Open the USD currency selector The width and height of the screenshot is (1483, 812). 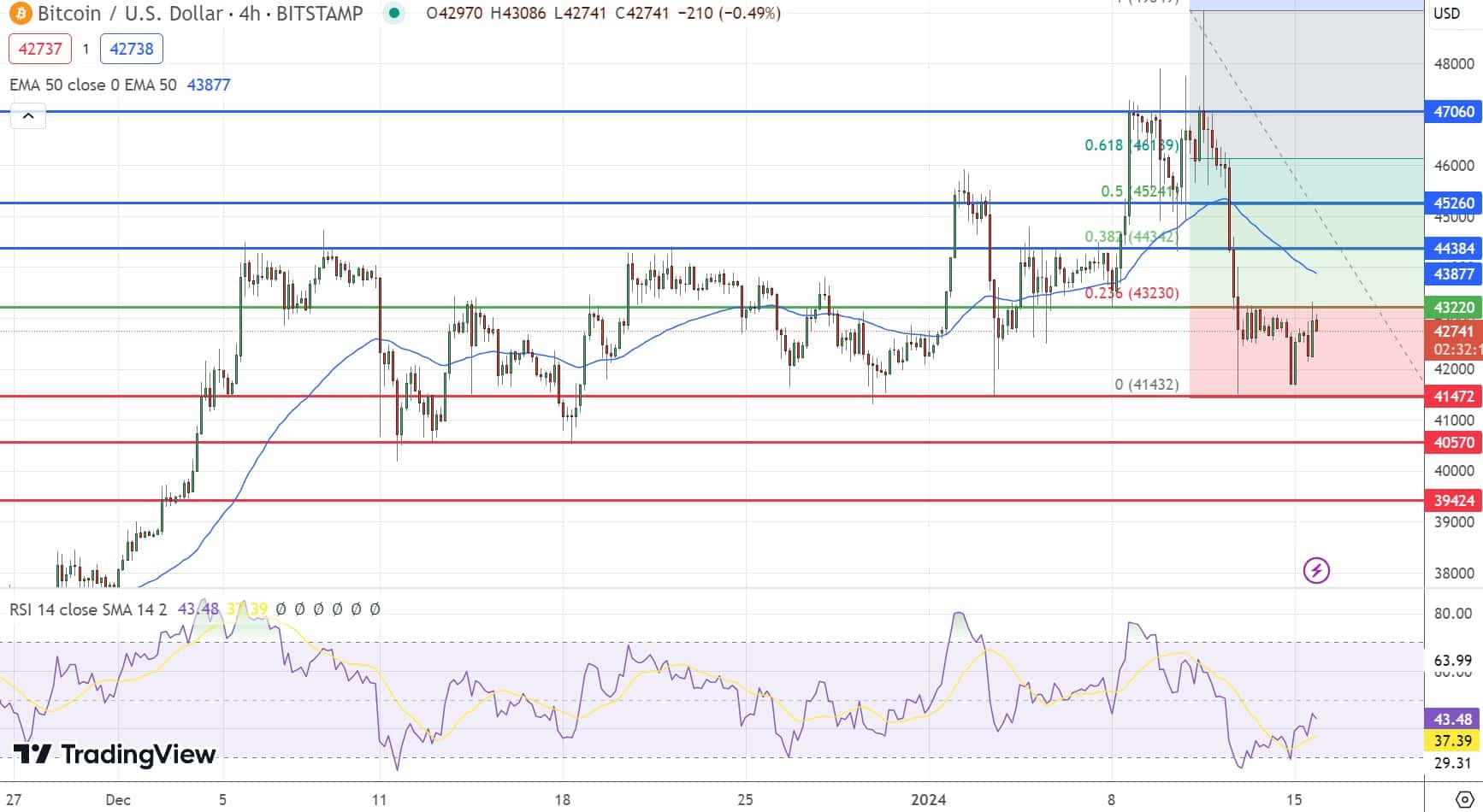(1446, 14)
